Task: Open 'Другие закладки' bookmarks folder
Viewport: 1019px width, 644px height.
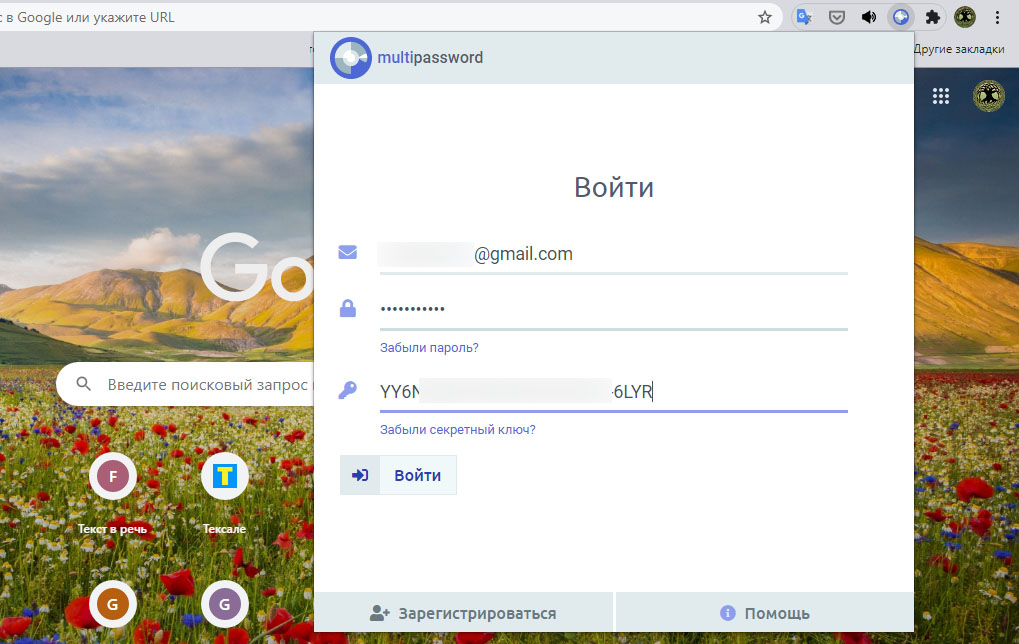Action: click(x=959, y=49)
